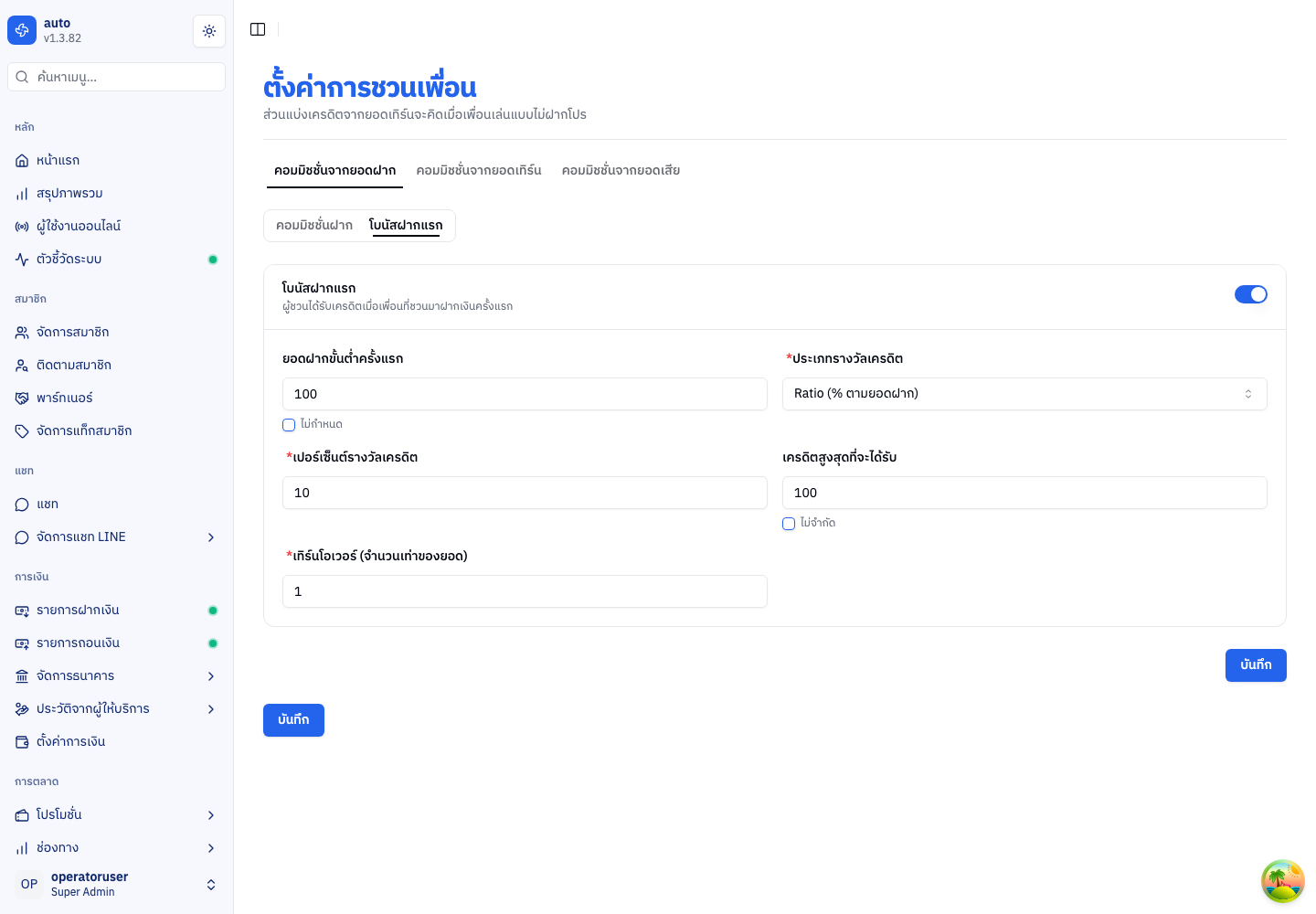Click the beach island floating icon
Screen dimensions: 1316x914
[x=1283, y=881]
